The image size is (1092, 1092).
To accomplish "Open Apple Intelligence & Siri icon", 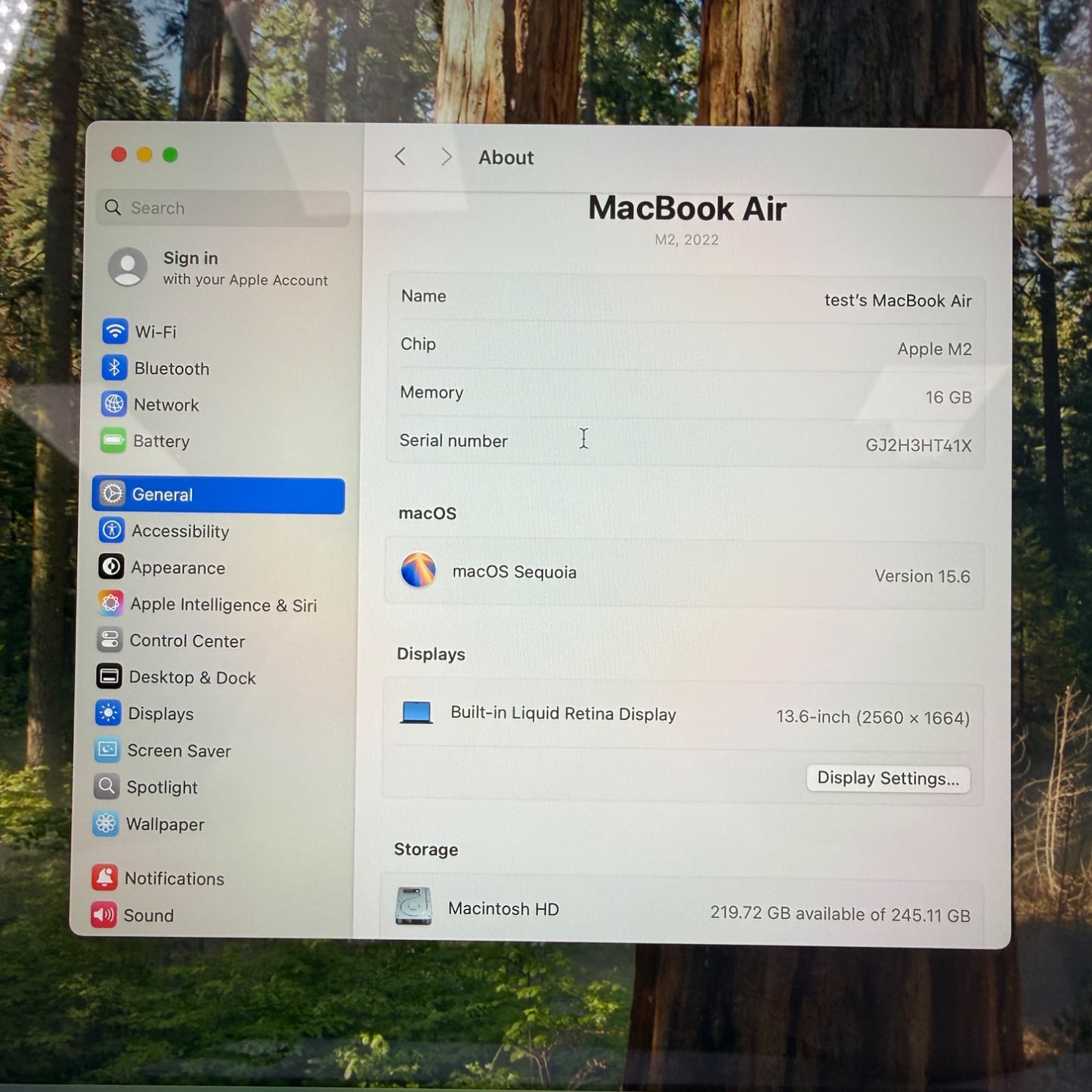I will click(110, 603).
